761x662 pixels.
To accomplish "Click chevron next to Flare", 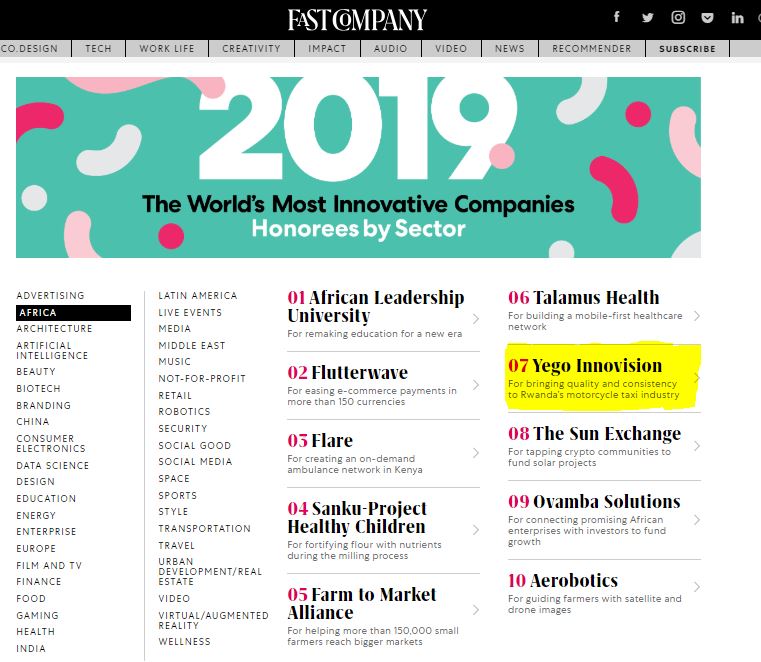I will click(x=476, y=453).
